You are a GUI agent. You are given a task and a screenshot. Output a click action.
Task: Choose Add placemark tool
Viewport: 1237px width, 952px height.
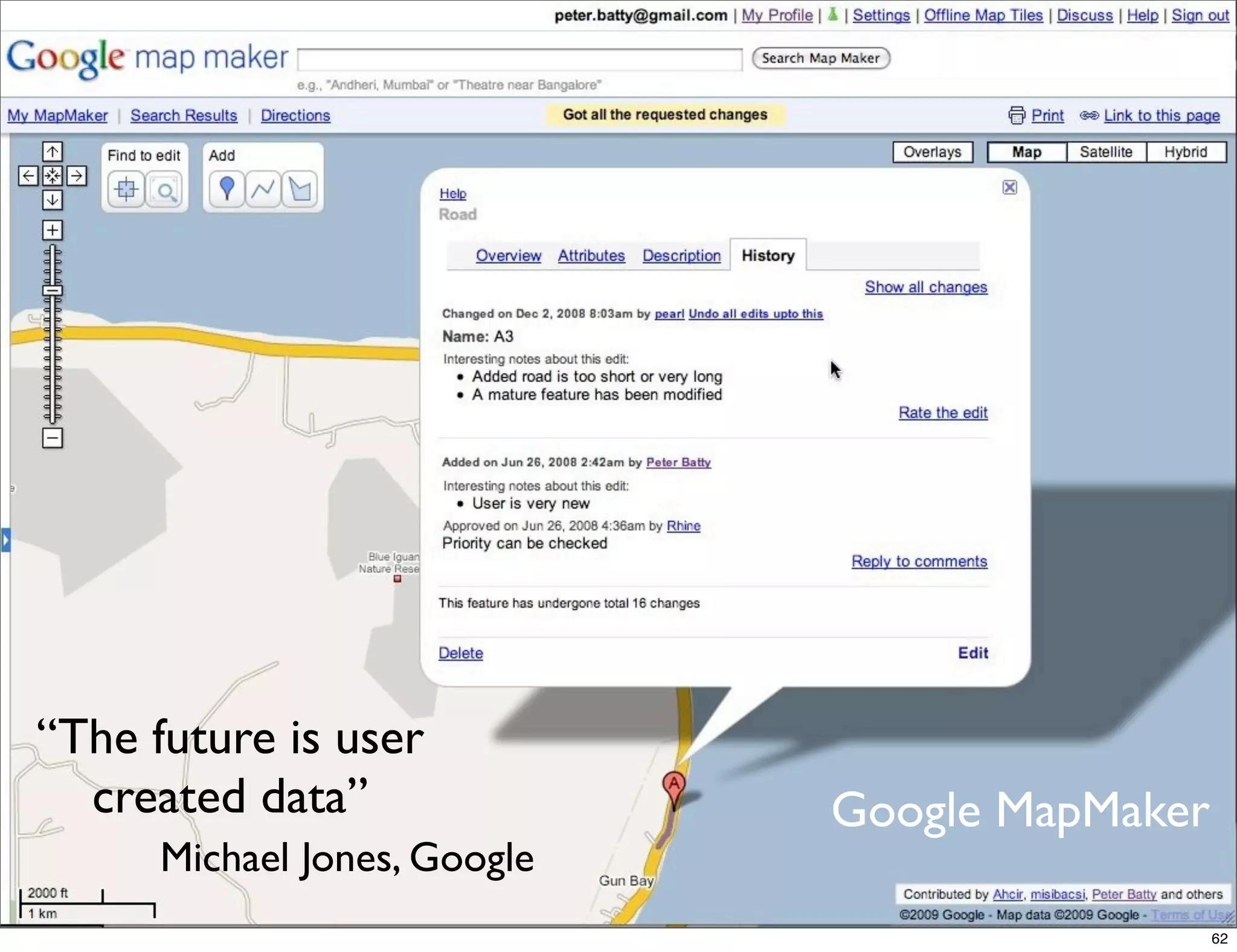tap(227, 190)
